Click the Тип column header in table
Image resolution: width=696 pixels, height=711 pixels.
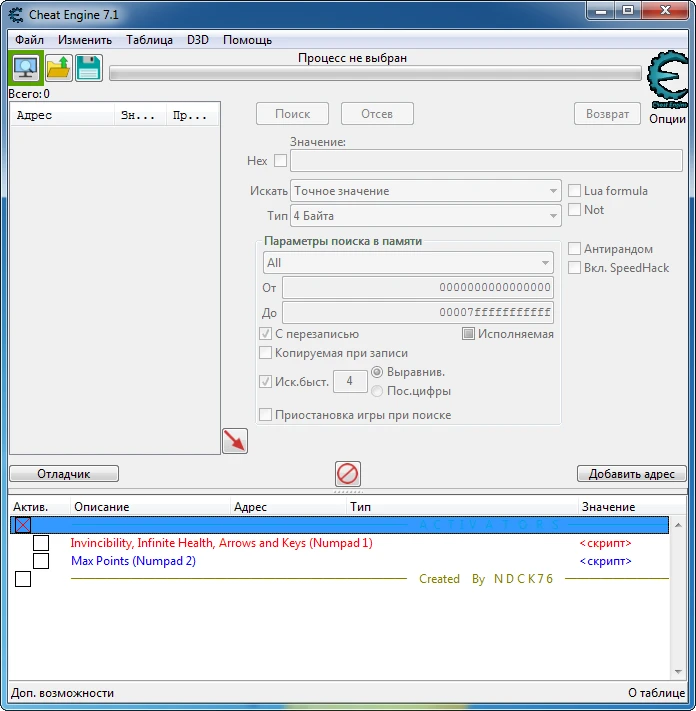(x=462, y=506)
